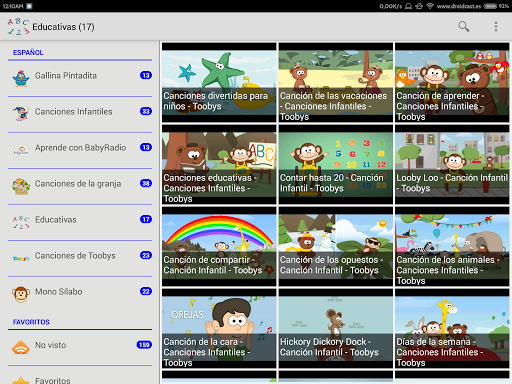Choose the Canciones de la granja icon
Viewport: 512px width, 384px height.
(21, 186)
